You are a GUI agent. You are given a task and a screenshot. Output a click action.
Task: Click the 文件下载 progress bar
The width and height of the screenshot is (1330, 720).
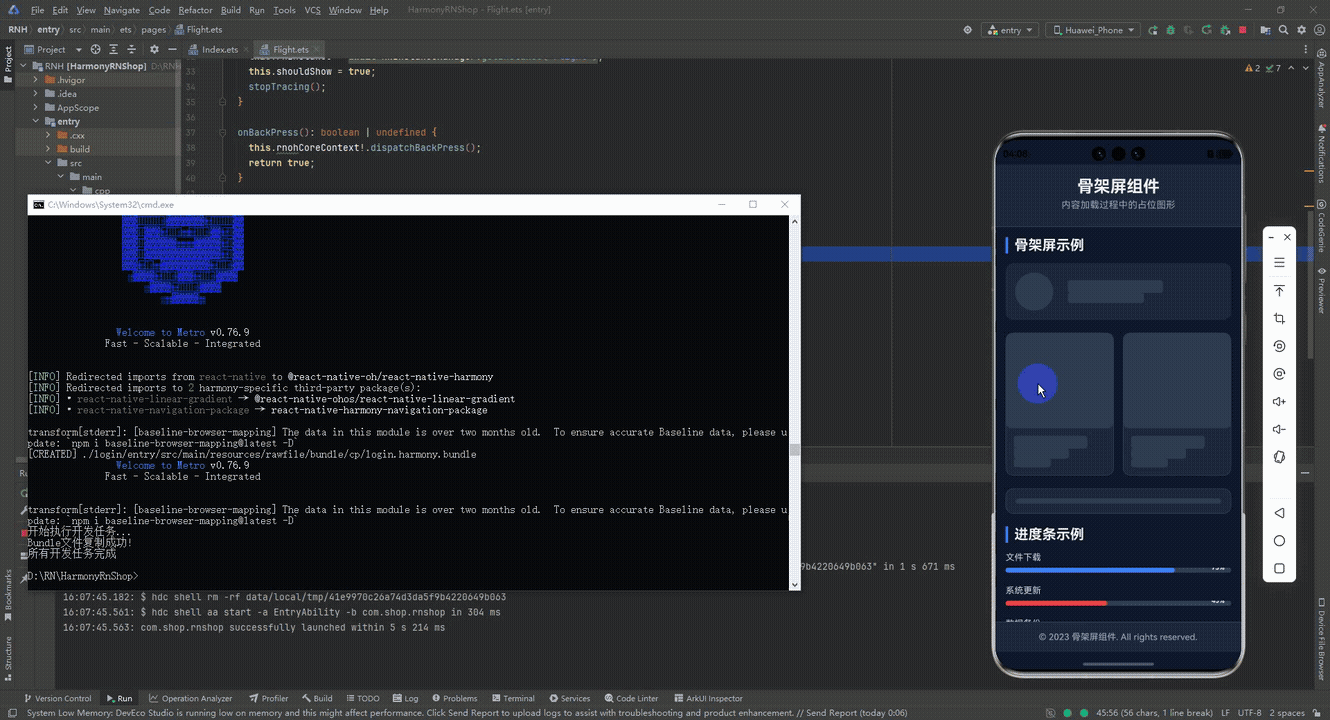pyautogui.click(x=1117, y=570)
